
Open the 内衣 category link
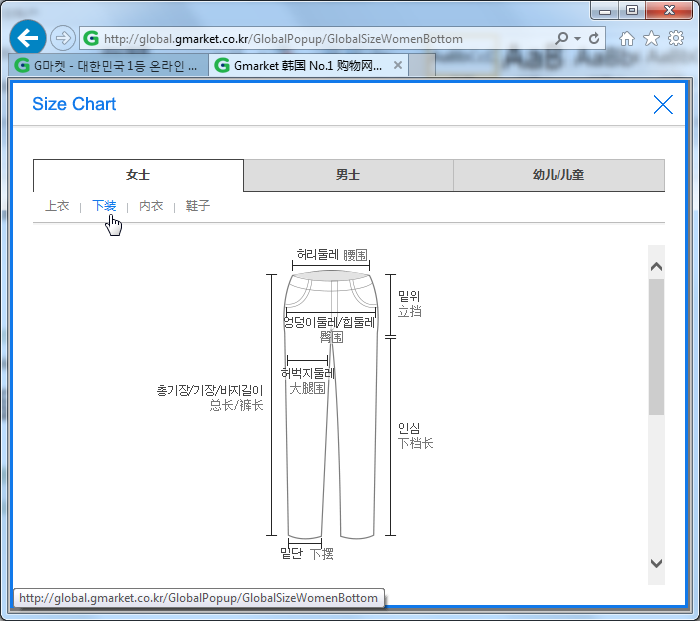click(151, 206)
